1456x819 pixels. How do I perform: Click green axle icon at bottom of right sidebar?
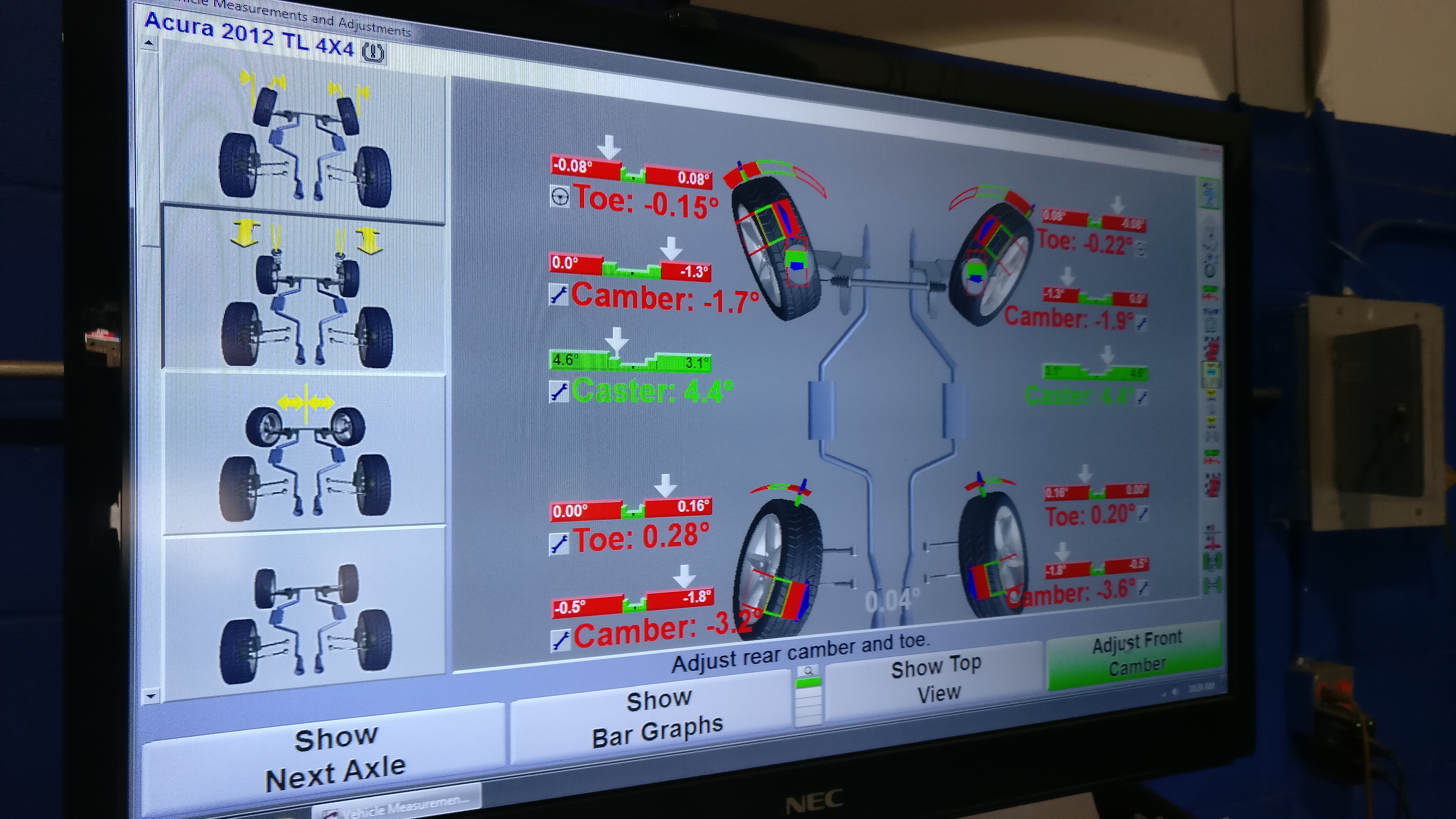[x=1212, y=585]
